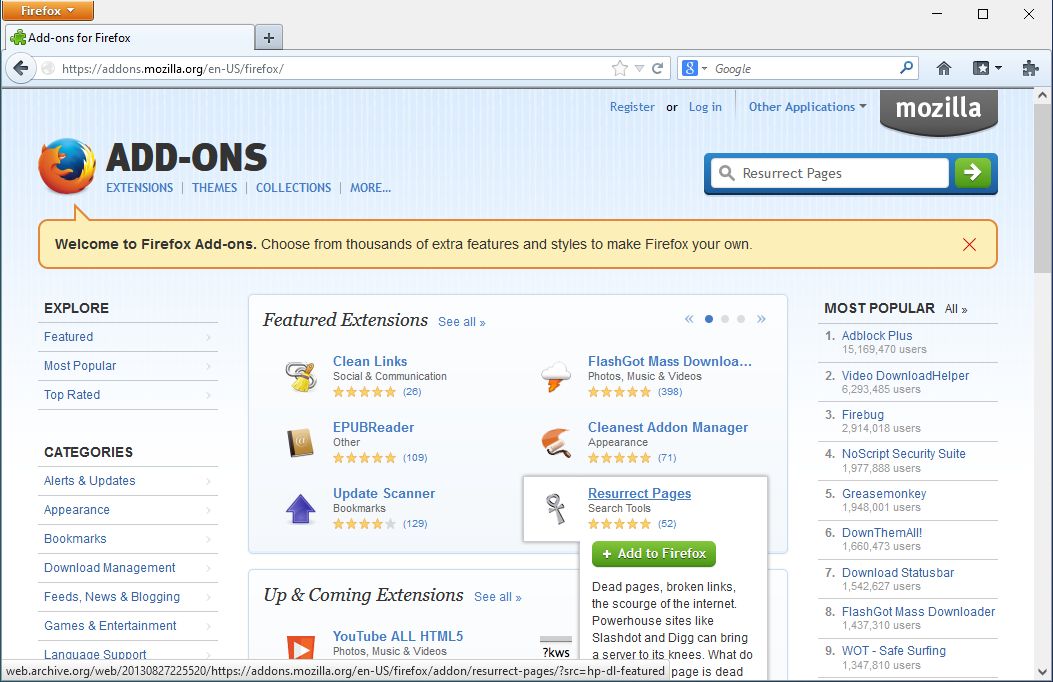Open the Feeds, News & Blogging category
This screenshot has width=1053, height=682.
pyautogui.click(x=128, y=597)
